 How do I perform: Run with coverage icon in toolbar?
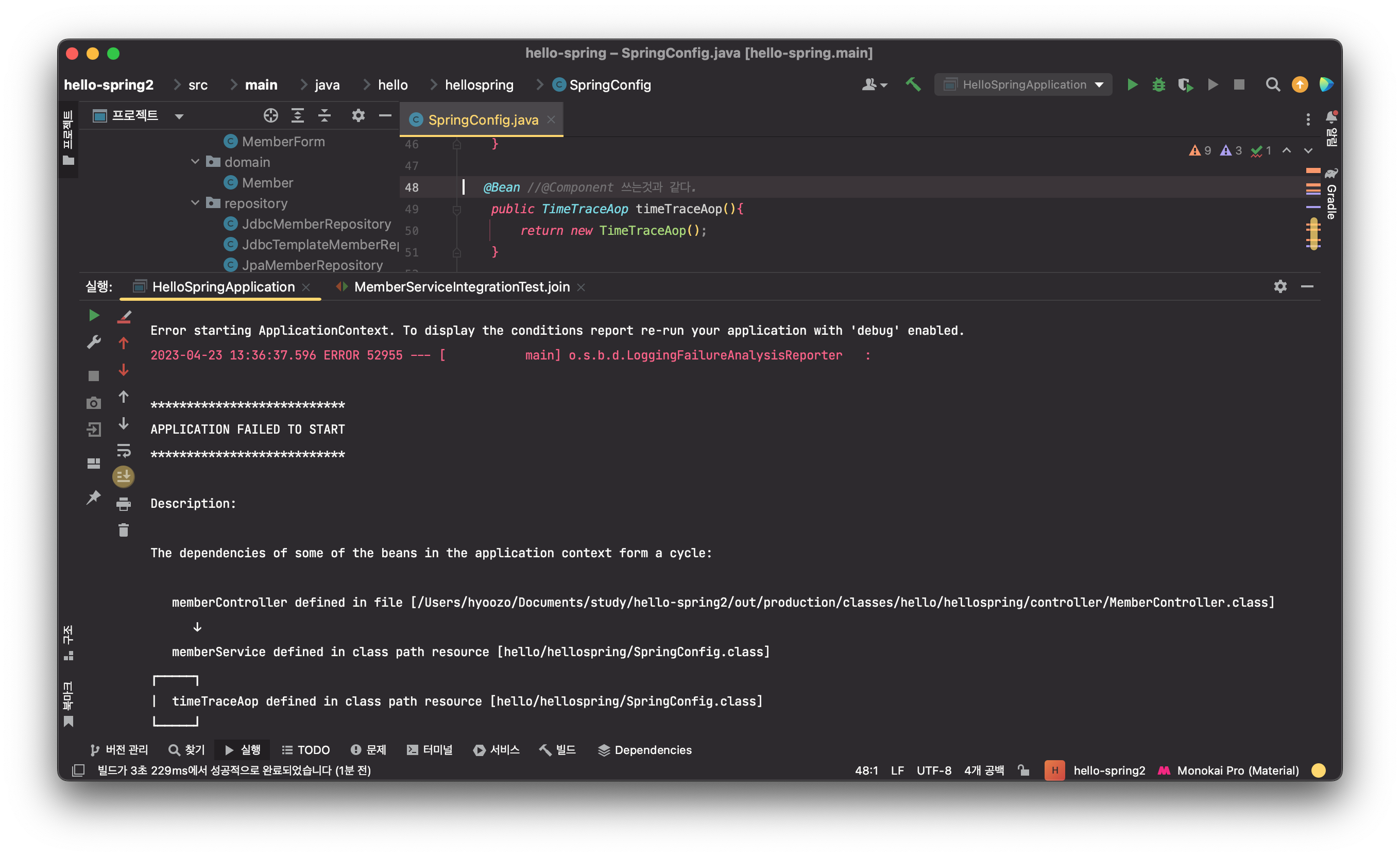pyautogui.click(x=1185, y=84)
